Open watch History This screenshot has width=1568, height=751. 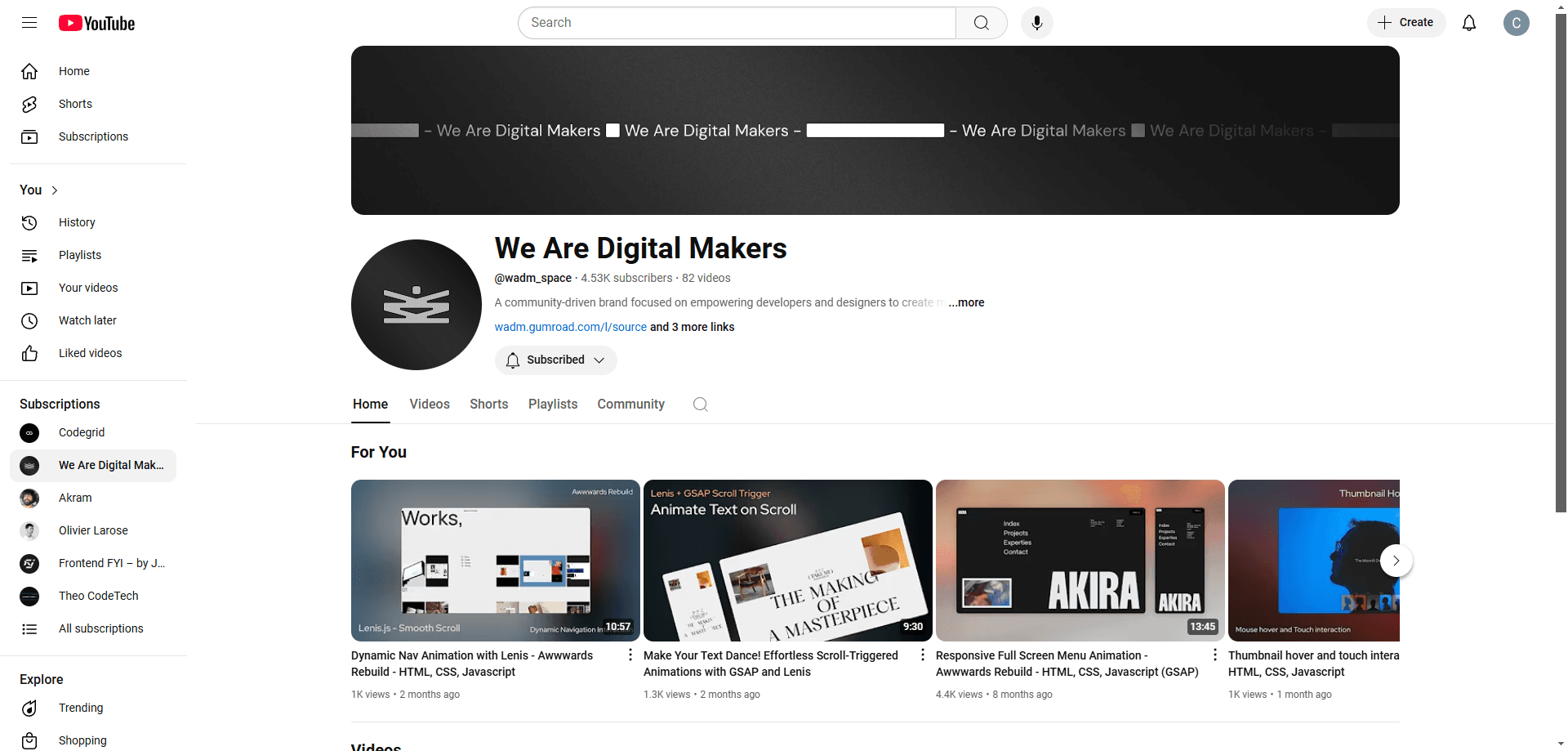pyautogui.click(x=93, y=222)
